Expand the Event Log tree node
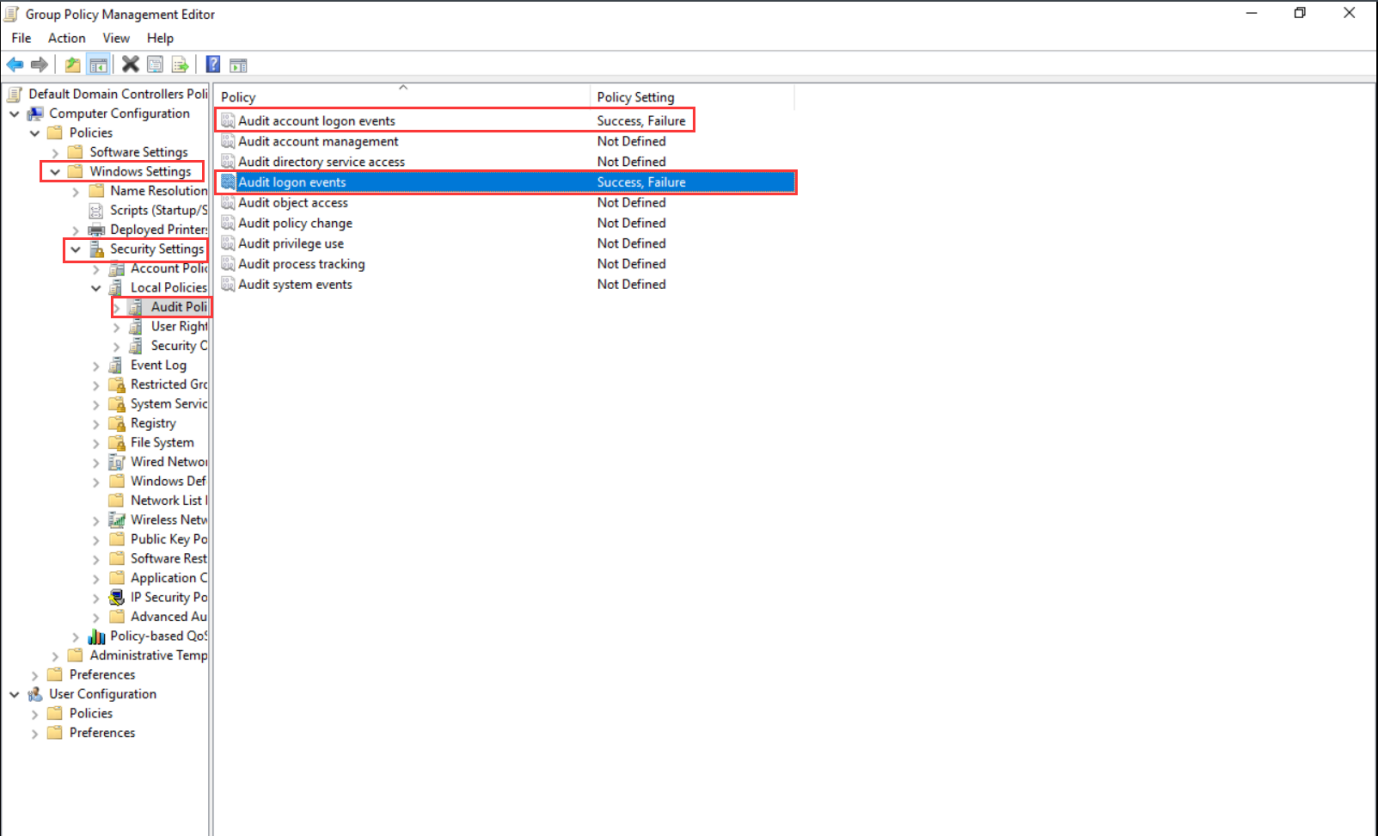 click(x=96, y=366)
